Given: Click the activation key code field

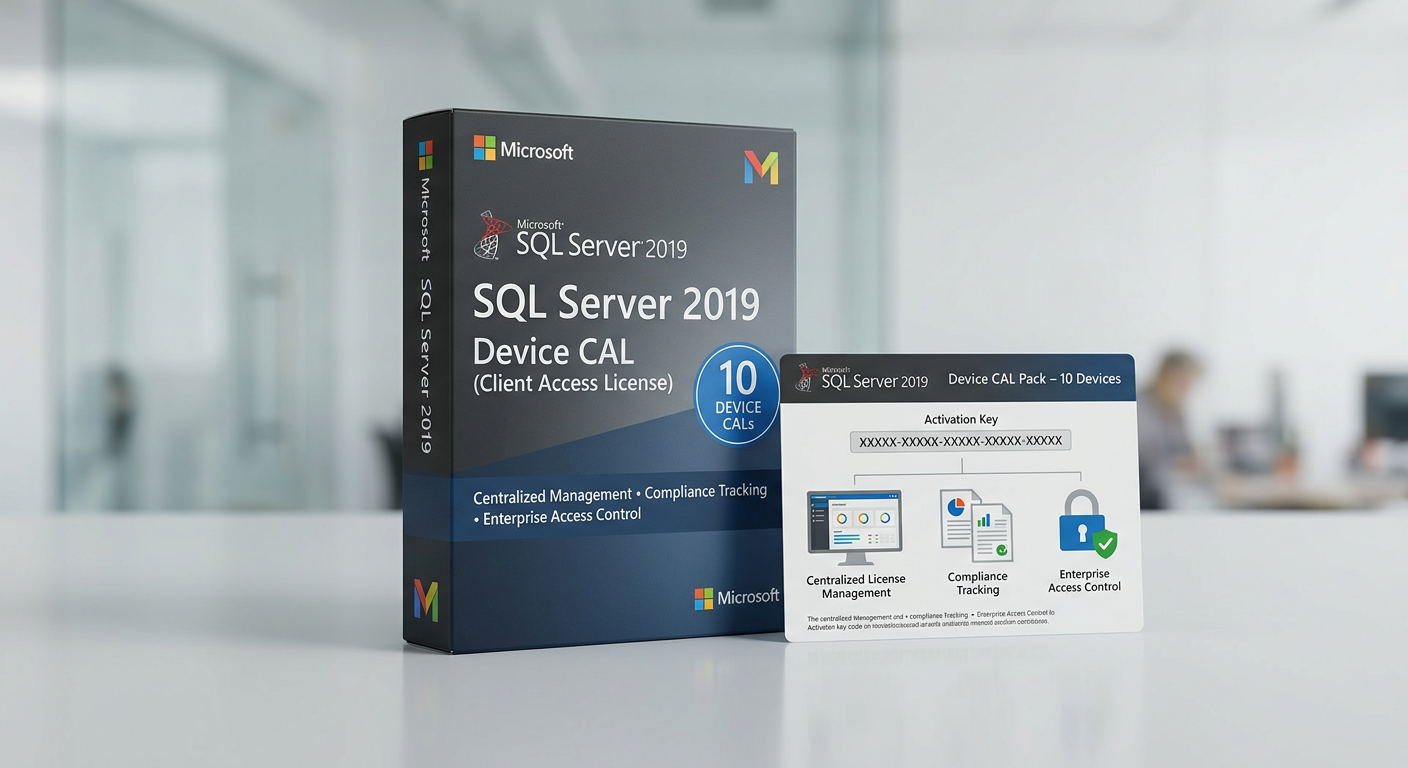Looking at the screenshot, I should pos(960,441).
